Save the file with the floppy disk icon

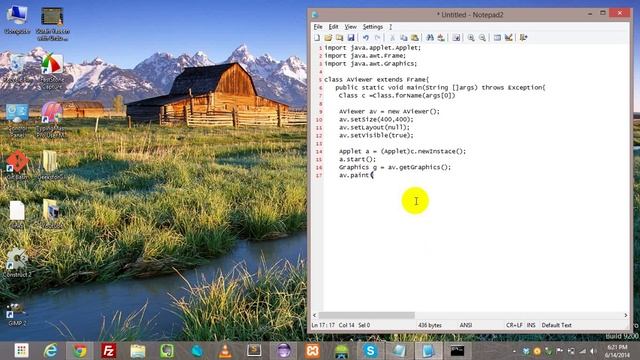click(351, 38)
